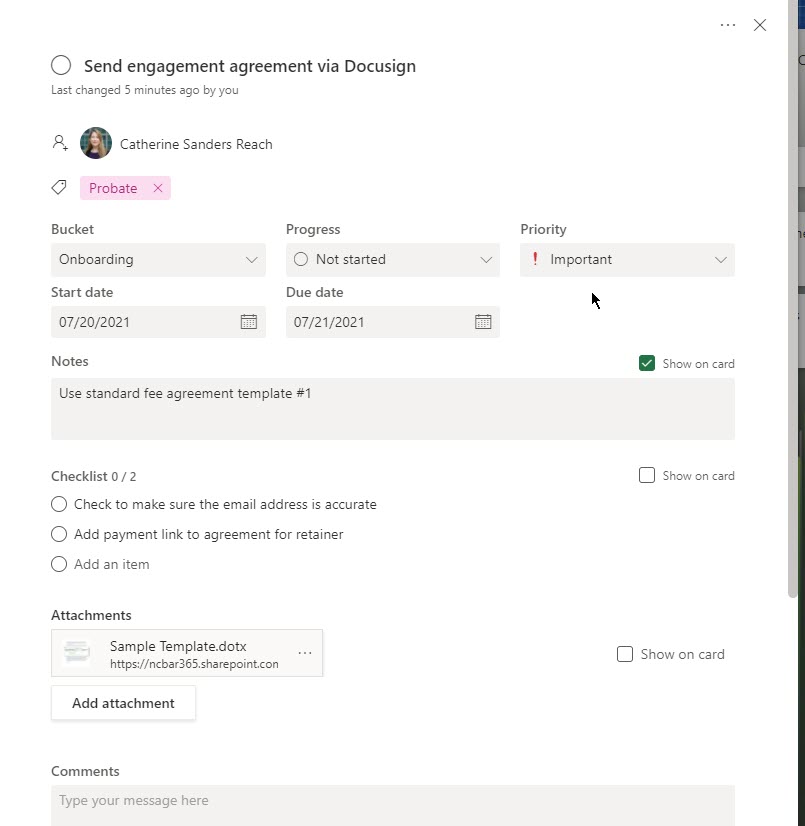Viewport: 805px width, 826px height.
Task: Remove the Probate label with its X
Action: click(158, 188)
